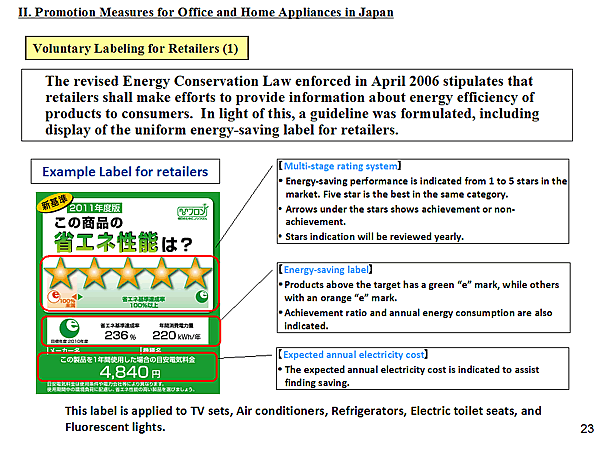Click the 4,840 円 annual cost figure
Image resolution: width=600 pixels, height=450 pixels.
tap(130, 372)
